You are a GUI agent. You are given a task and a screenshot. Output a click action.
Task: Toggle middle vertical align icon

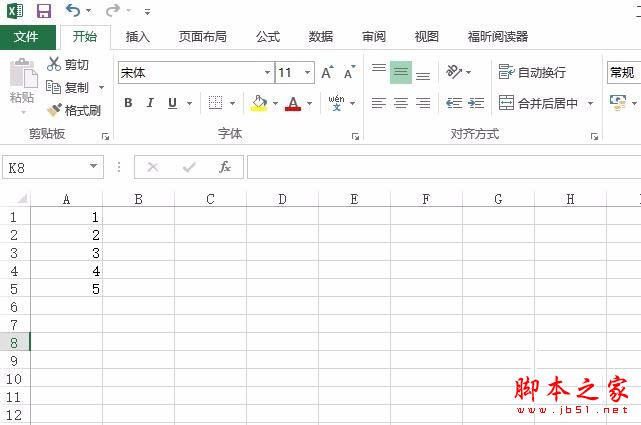coord(401,72)
